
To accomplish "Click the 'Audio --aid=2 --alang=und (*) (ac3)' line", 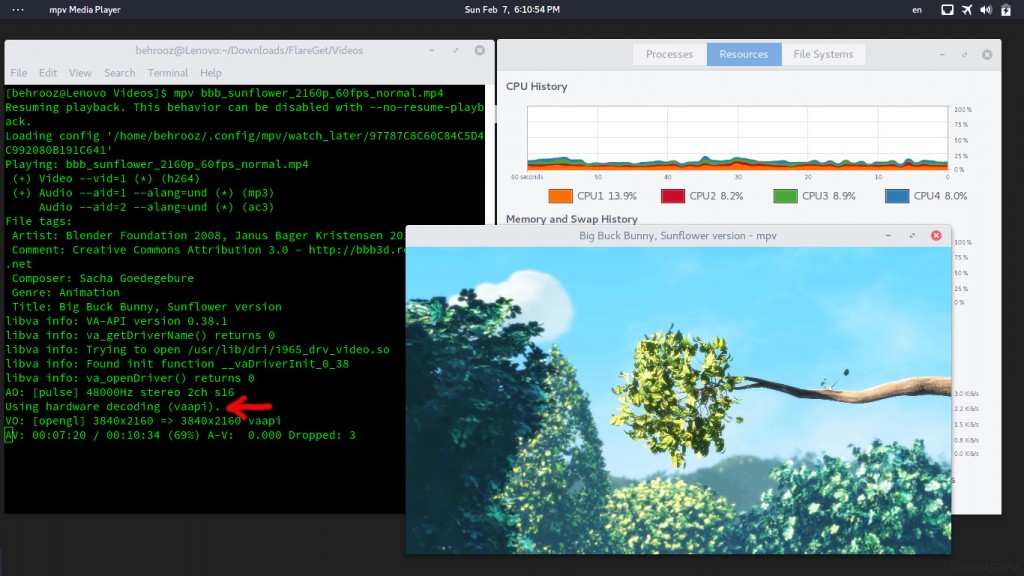I will click(x=156, y=207).
